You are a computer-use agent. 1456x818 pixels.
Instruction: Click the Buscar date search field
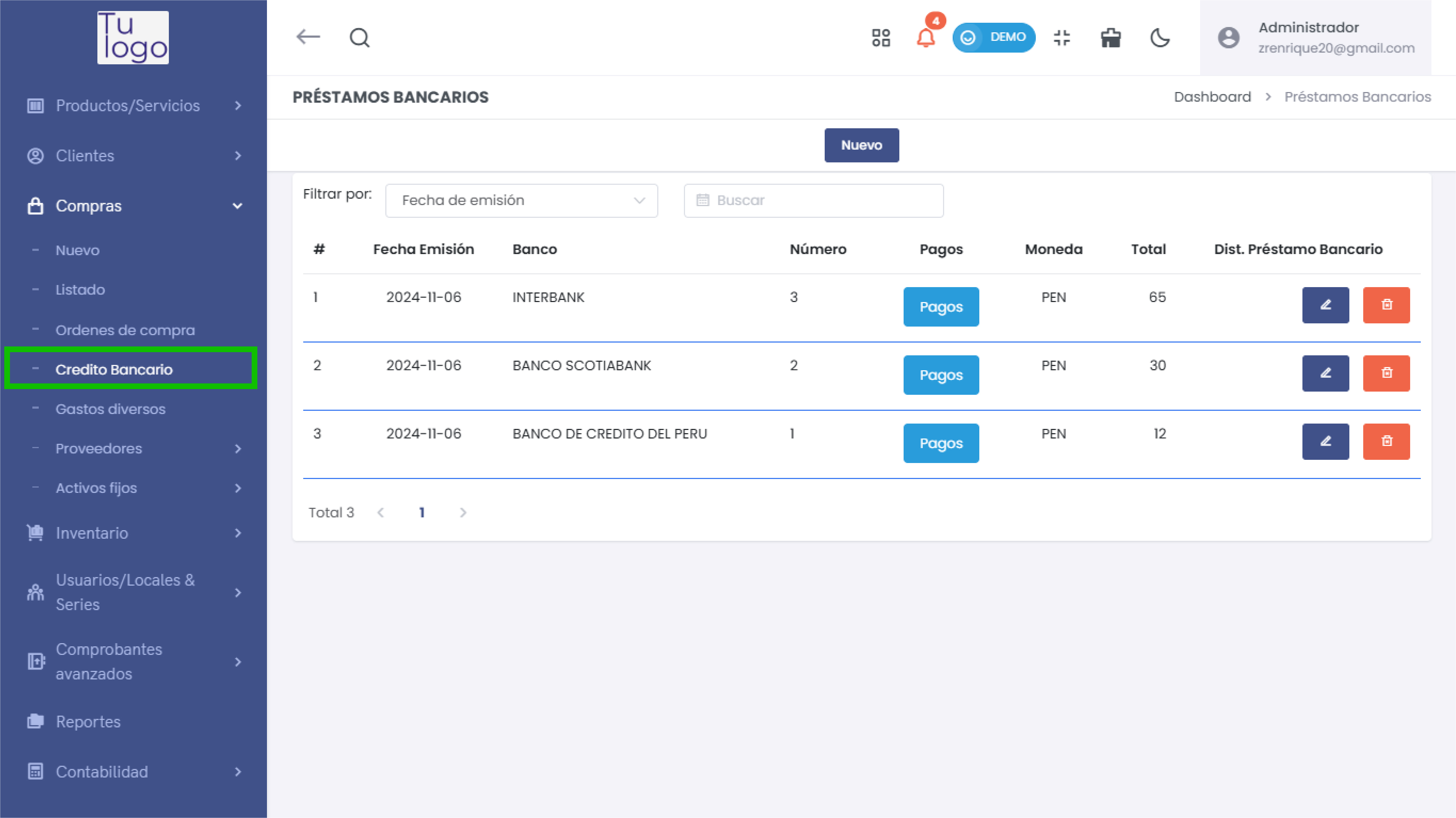pyautogui.click(x=813, y=200)
